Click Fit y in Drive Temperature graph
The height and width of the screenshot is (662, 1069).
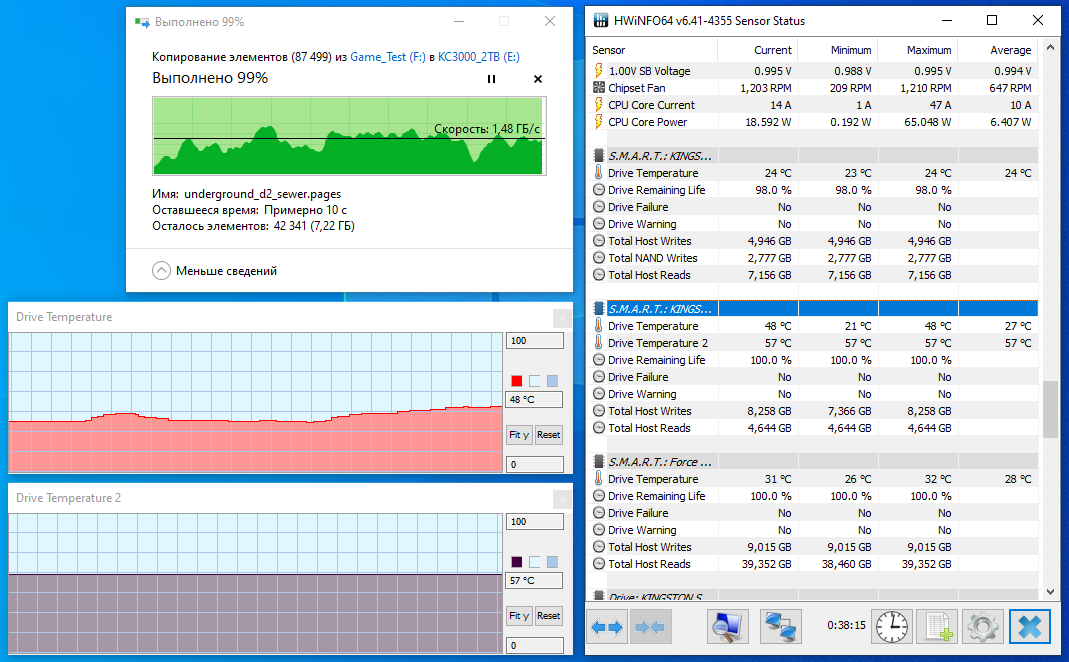519,435
